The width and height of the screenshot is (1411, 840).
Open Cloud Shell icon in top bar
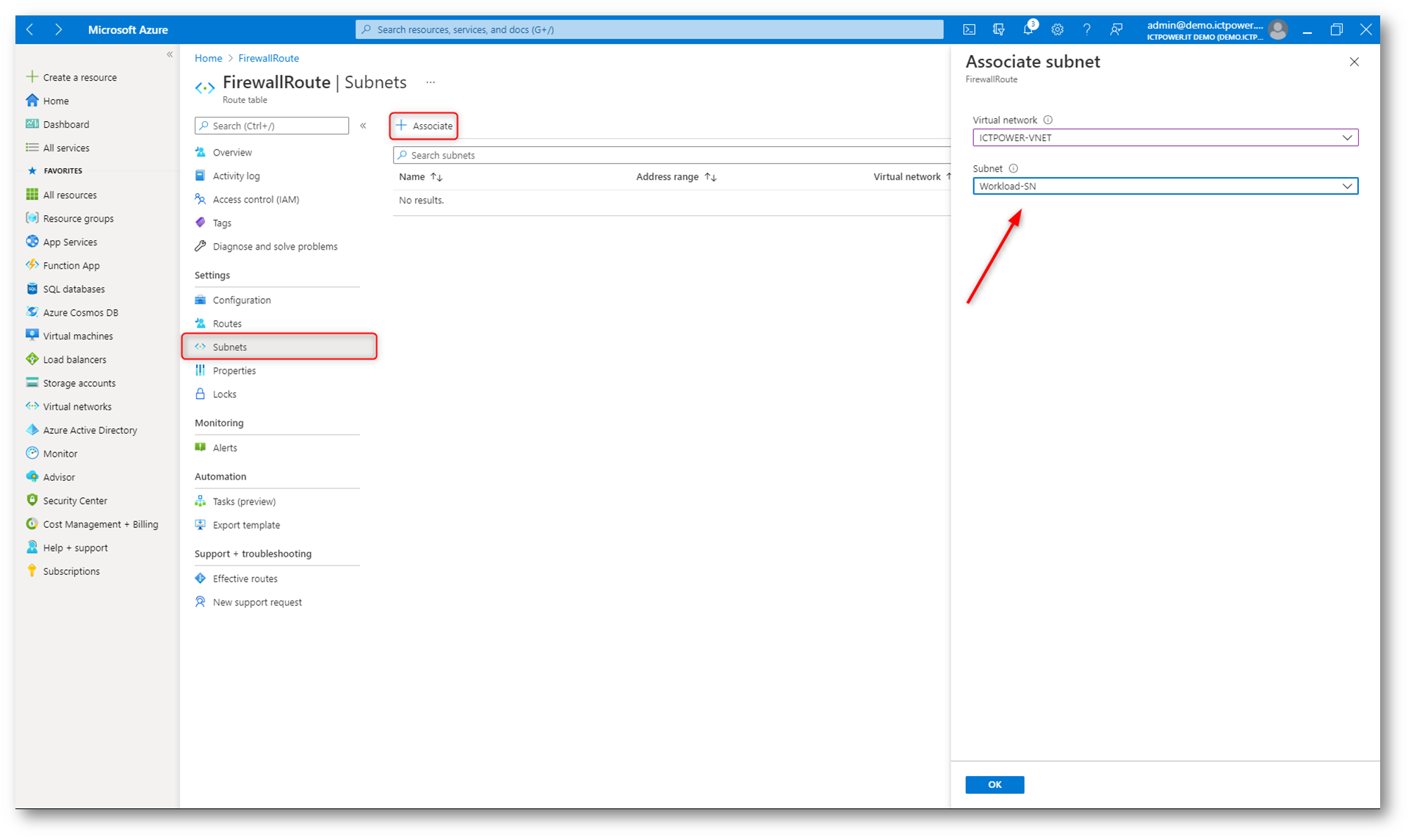tap(969, 29)
